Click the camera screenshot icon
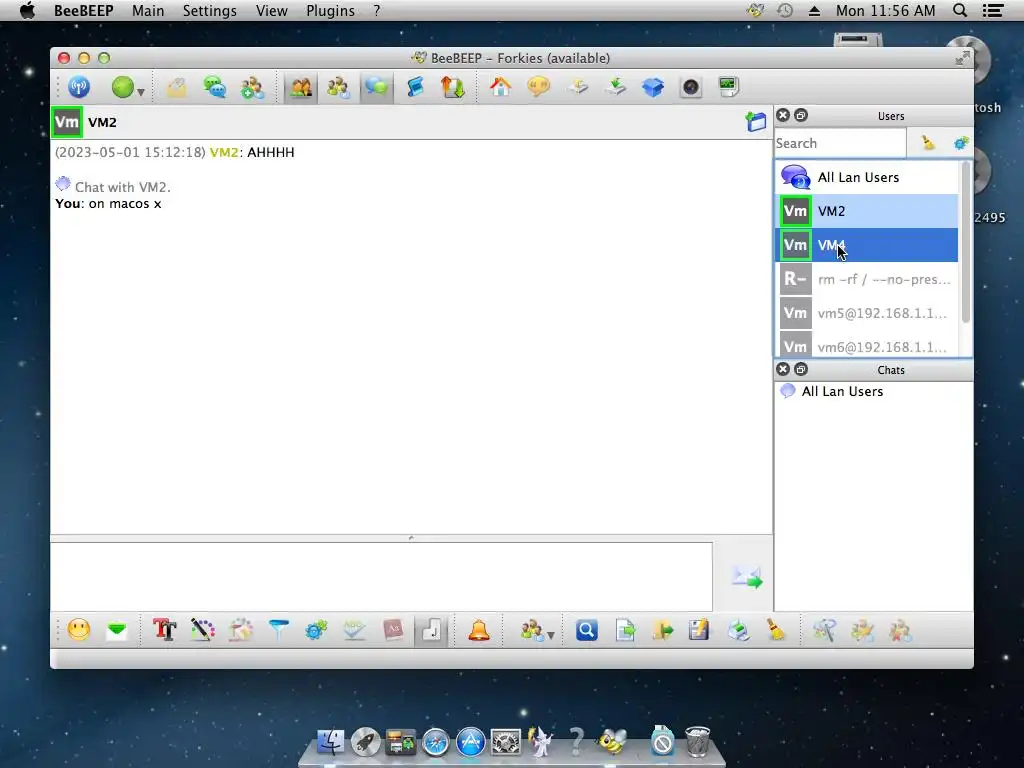Image resolution: width=1024 pixels, height=768 pixels. coord(690,87)
